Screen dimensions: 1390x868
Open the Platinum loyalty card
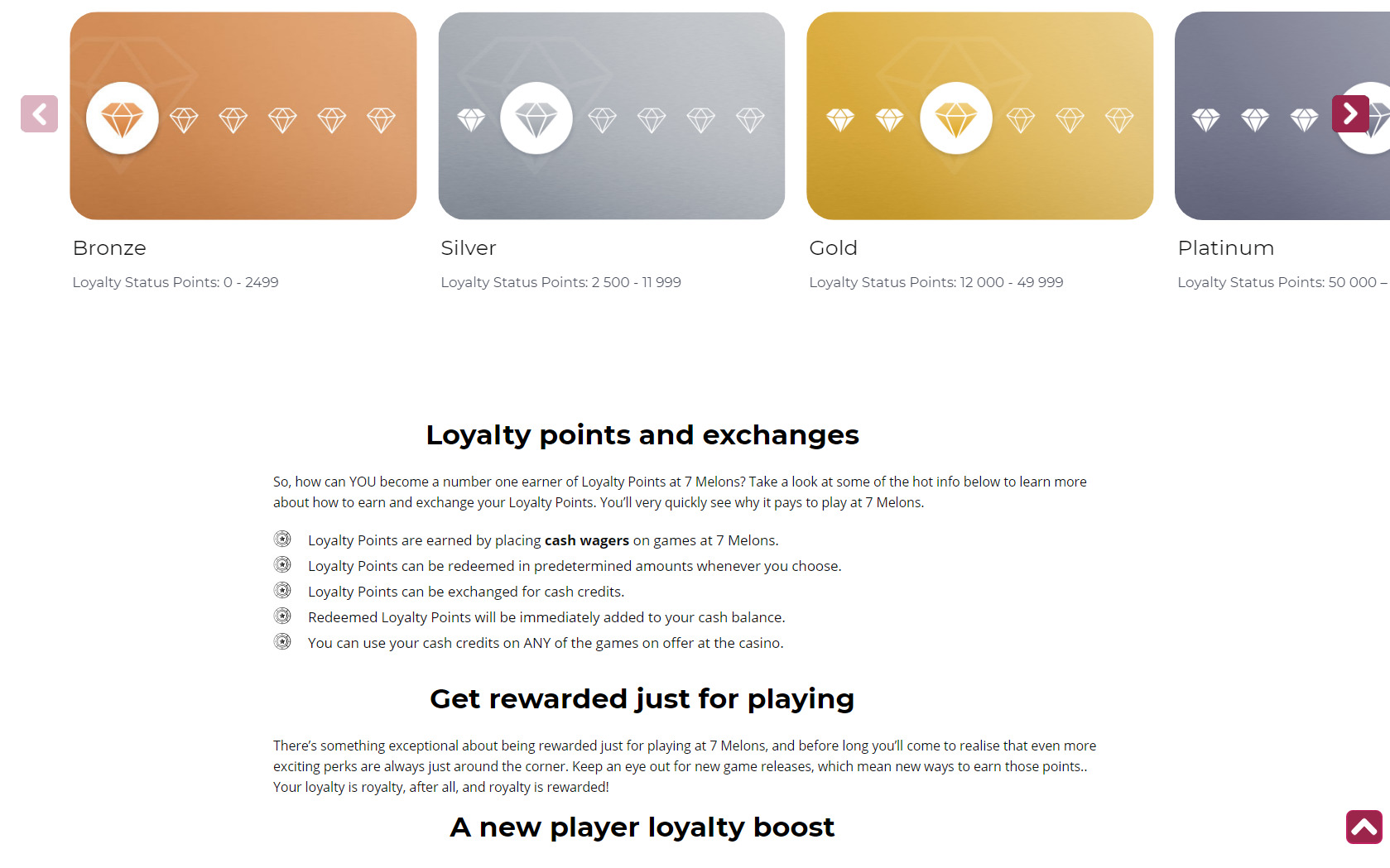tap(1282, 116)
